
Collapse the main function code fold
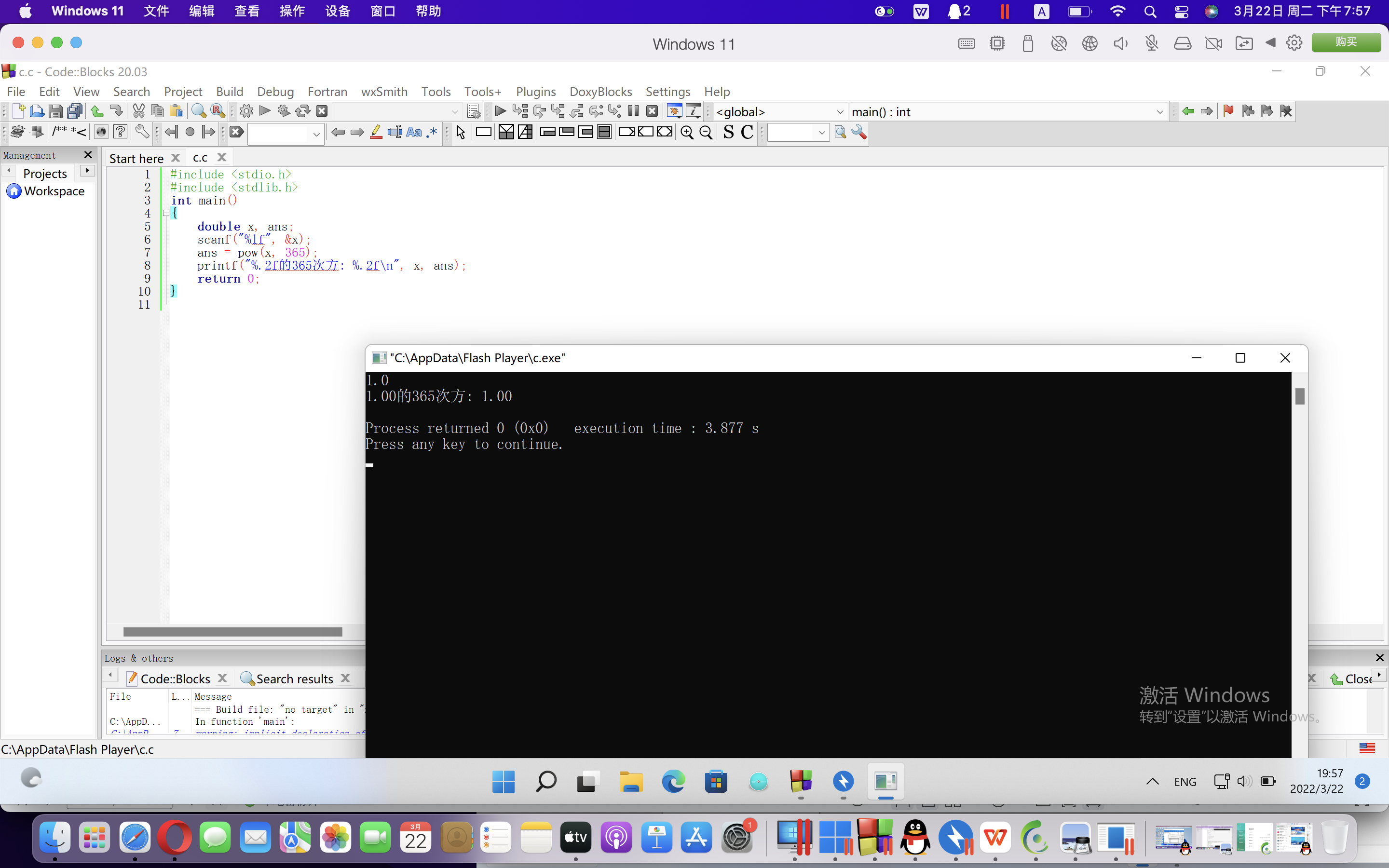click(x=166, y=213)
